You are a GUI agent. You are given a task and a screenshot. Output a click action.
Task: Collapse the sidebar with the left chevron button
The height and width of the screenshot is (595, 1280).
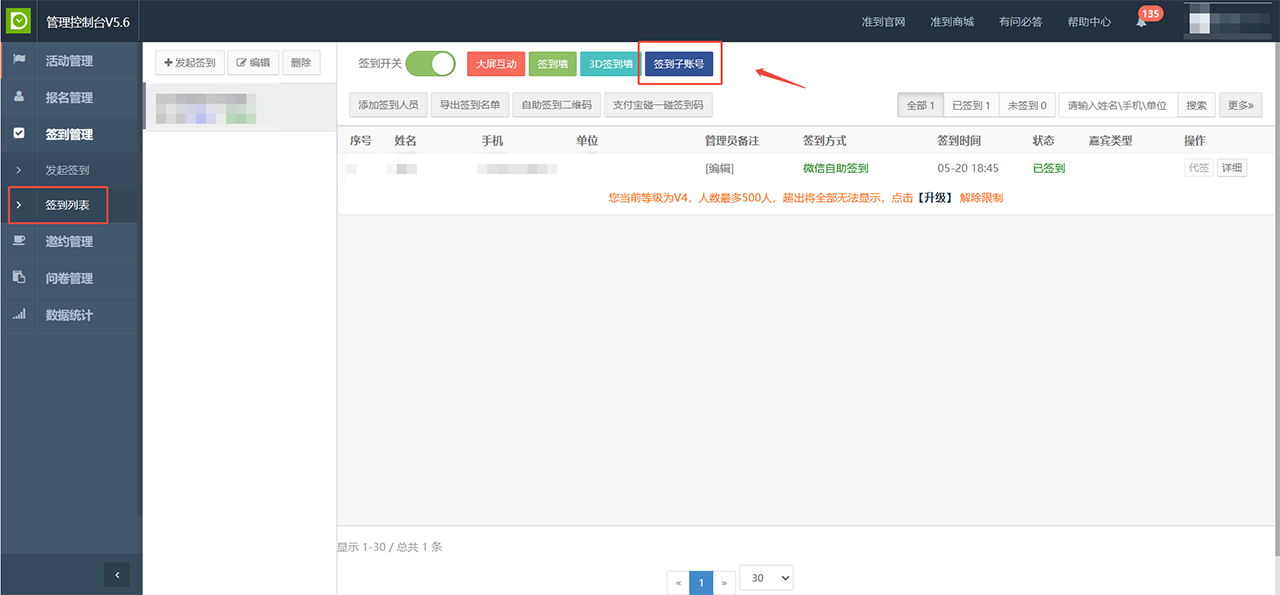(x=117, y=574)
